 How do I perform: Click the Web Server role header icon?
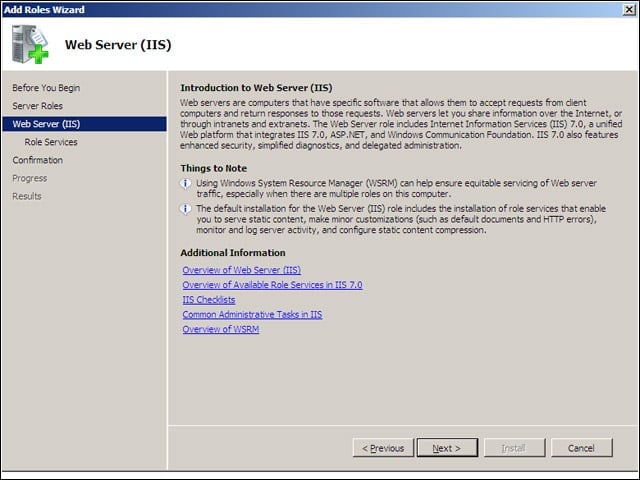(30, 44)
